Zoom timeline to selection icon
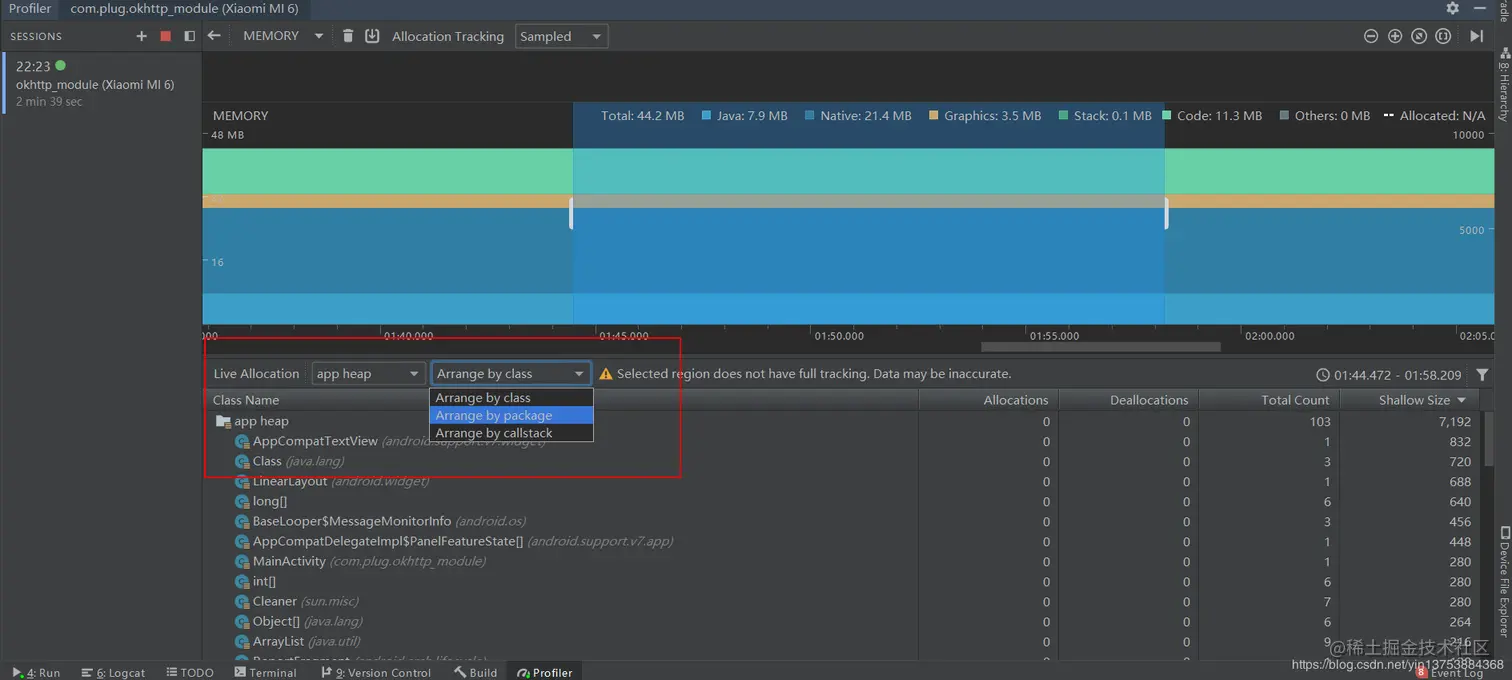This screenshot has height=680, width=1512. coord(1443,36)
